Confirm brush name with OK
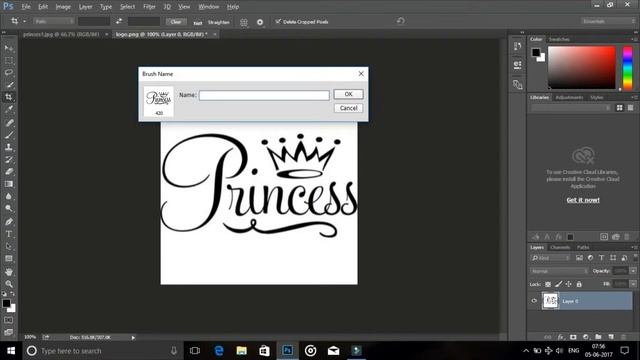Screen dimensions: 640x360 tap(348, 94)
